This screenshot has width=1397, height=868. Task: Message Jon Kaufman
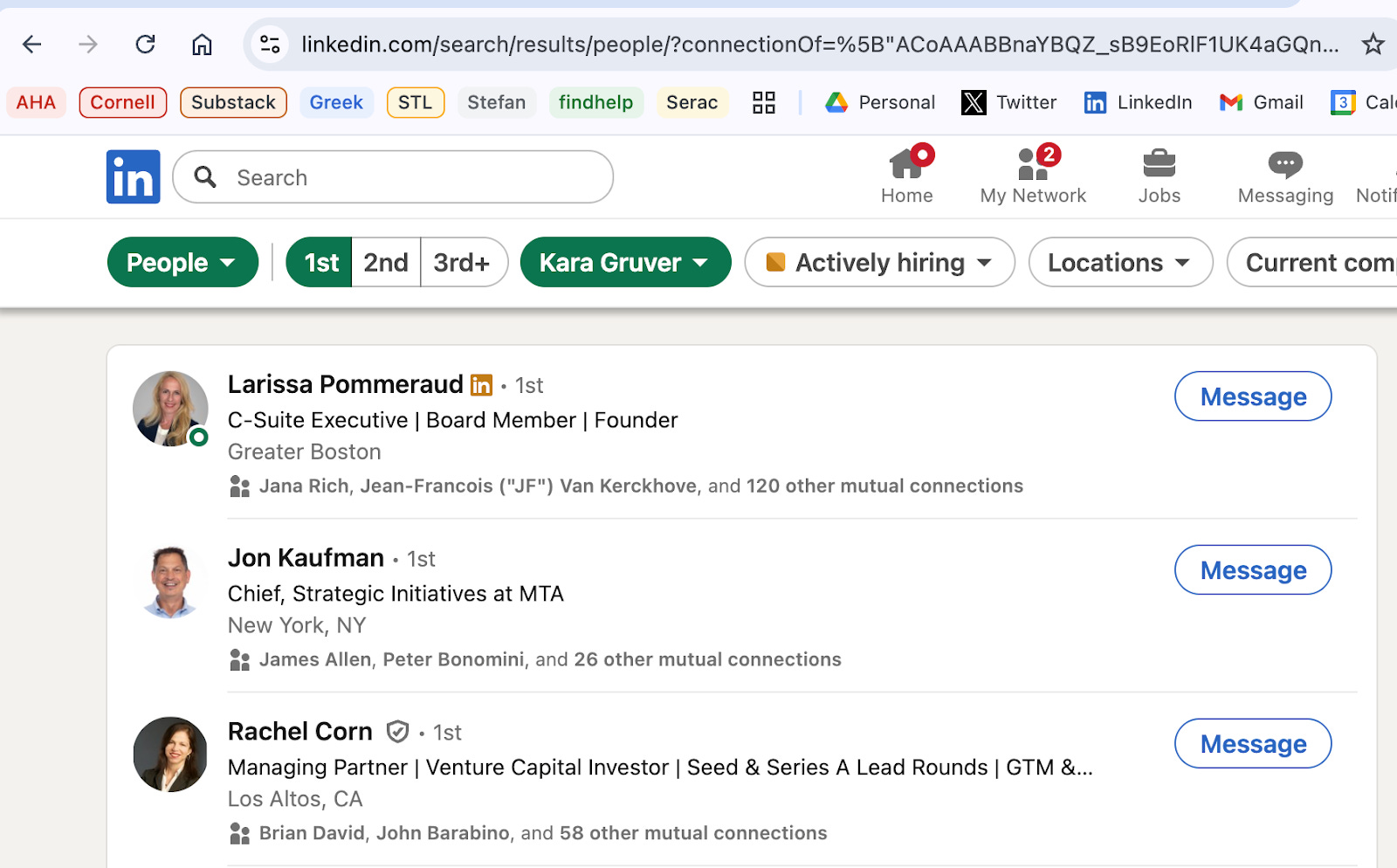coord(1253,570)
